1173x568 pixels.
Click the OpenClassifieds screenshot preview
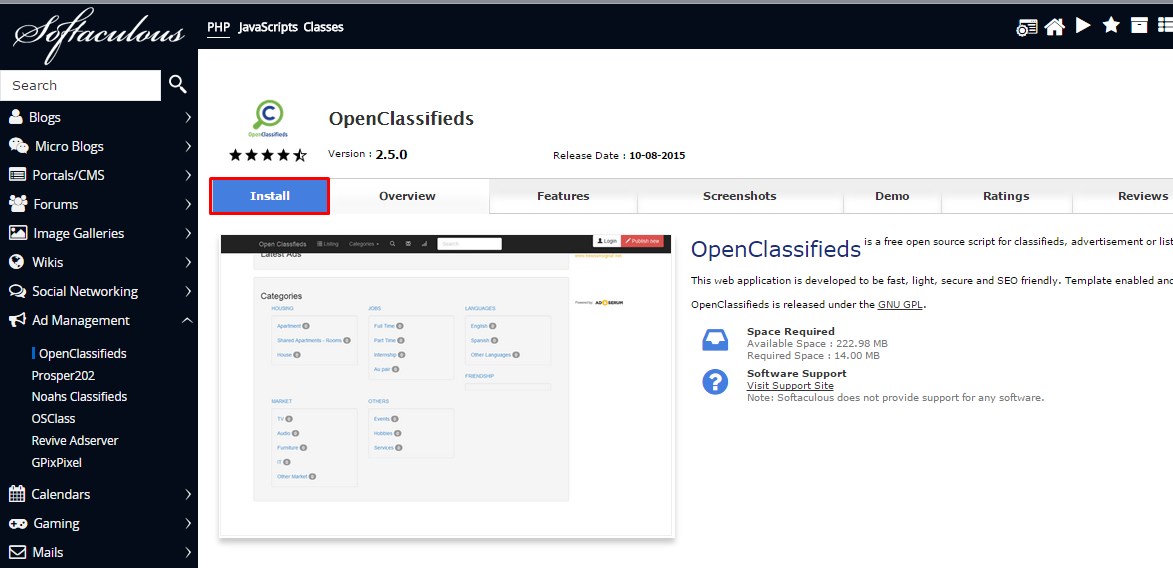click(x=447, y=385)
